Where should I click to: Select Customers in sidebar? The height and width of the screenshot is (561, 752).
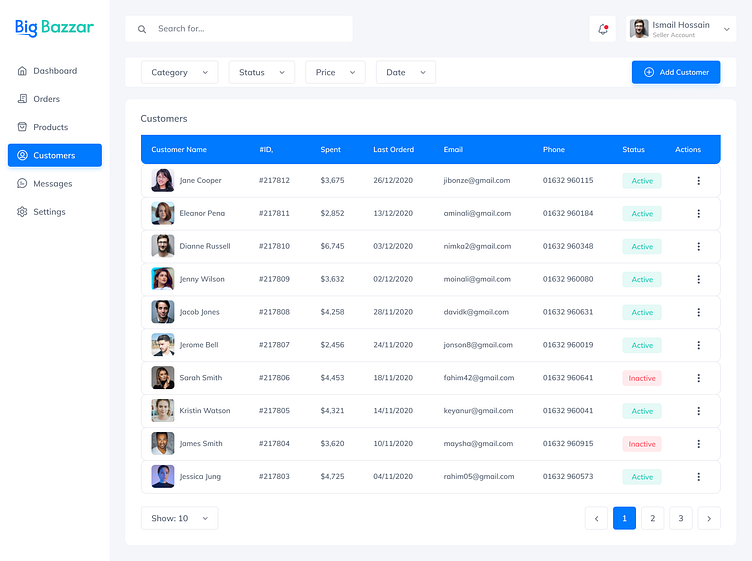55,155
